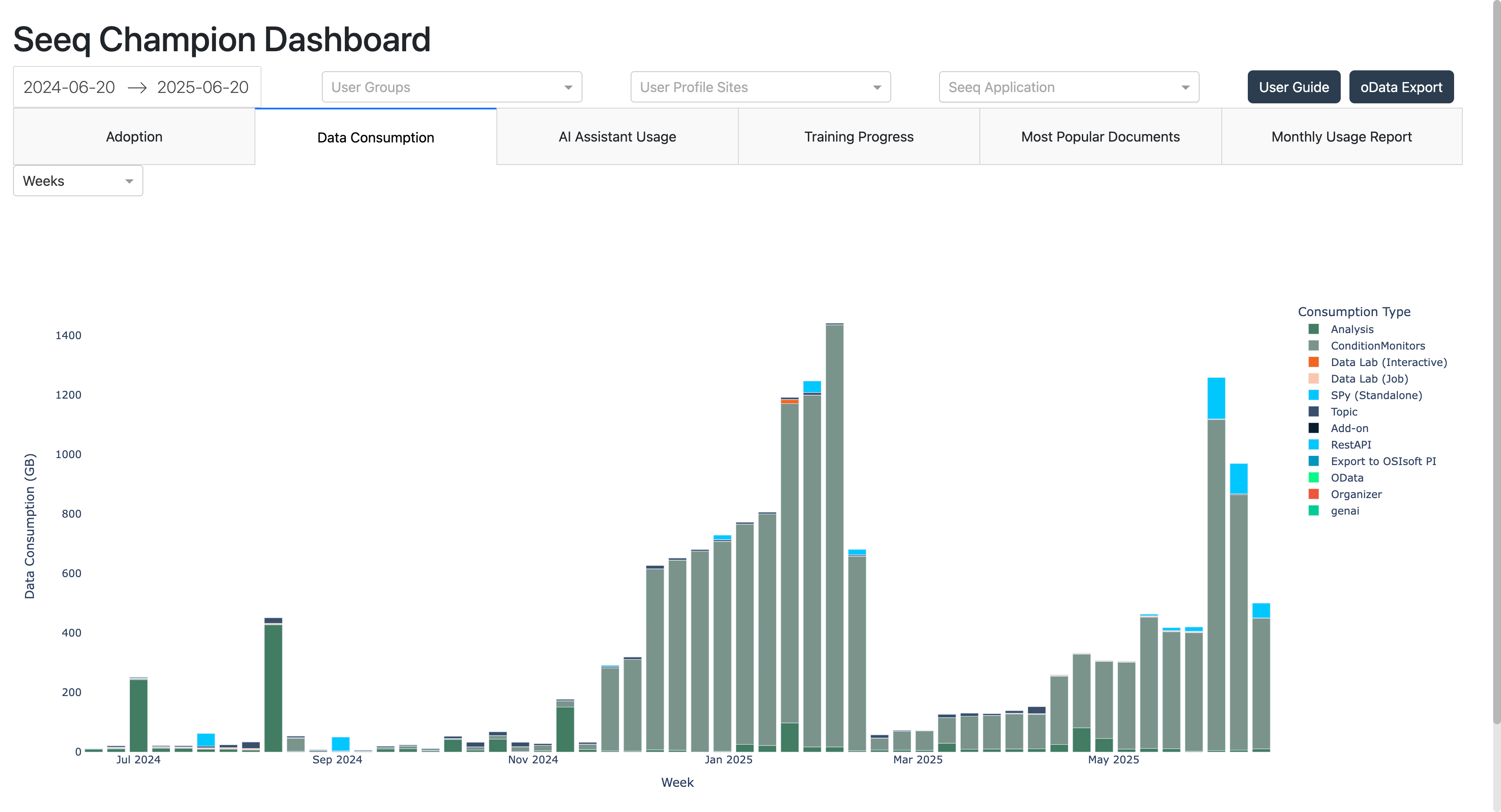Toggle OData legend swatch
This screenshot has width=1501, height=812.
1313,478
